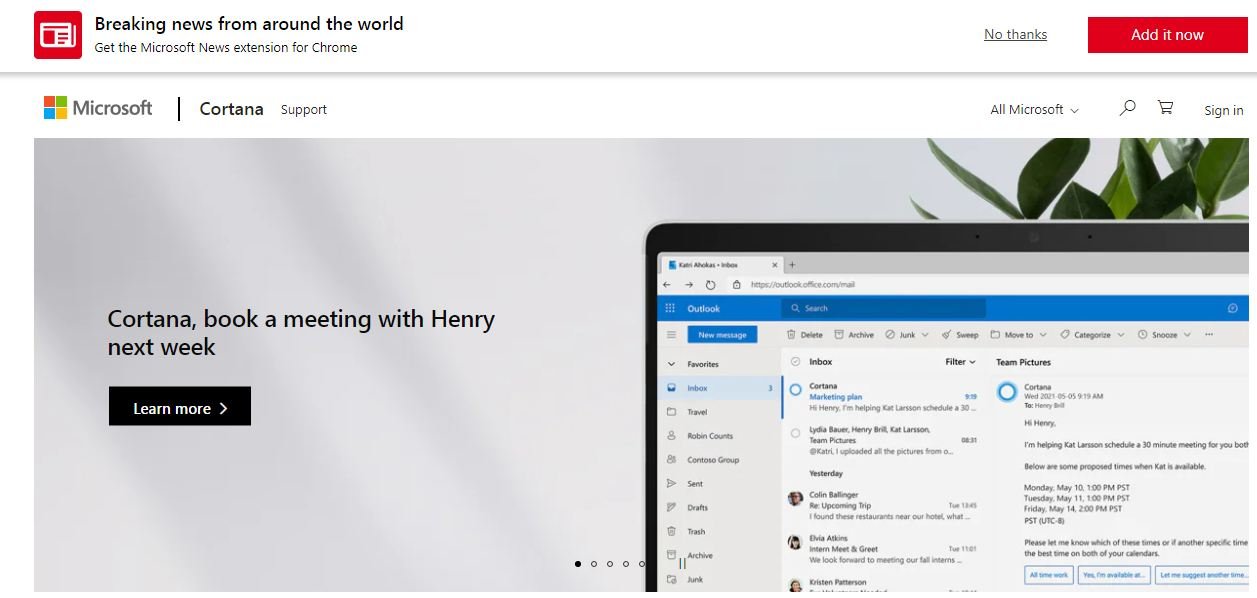
Task: Open the Elvia Atkins Intern Meet & Greet email
Action: [x=880, y=549]
